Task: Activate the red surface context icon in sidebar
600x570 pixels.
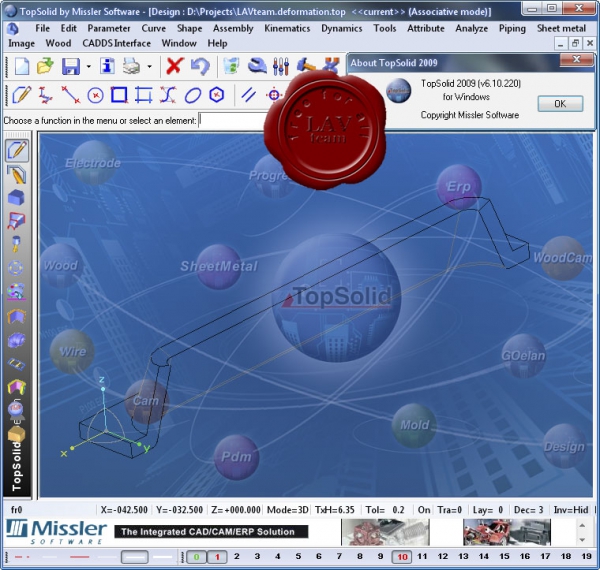Action: click(16, 221)
